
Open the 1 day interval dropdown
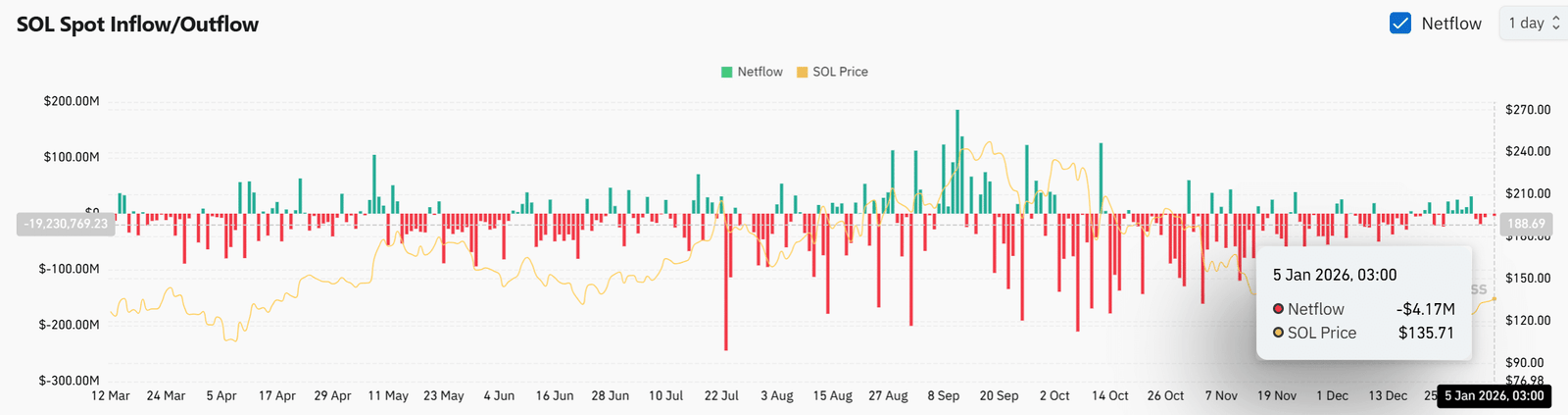[x=1534, y=23]
